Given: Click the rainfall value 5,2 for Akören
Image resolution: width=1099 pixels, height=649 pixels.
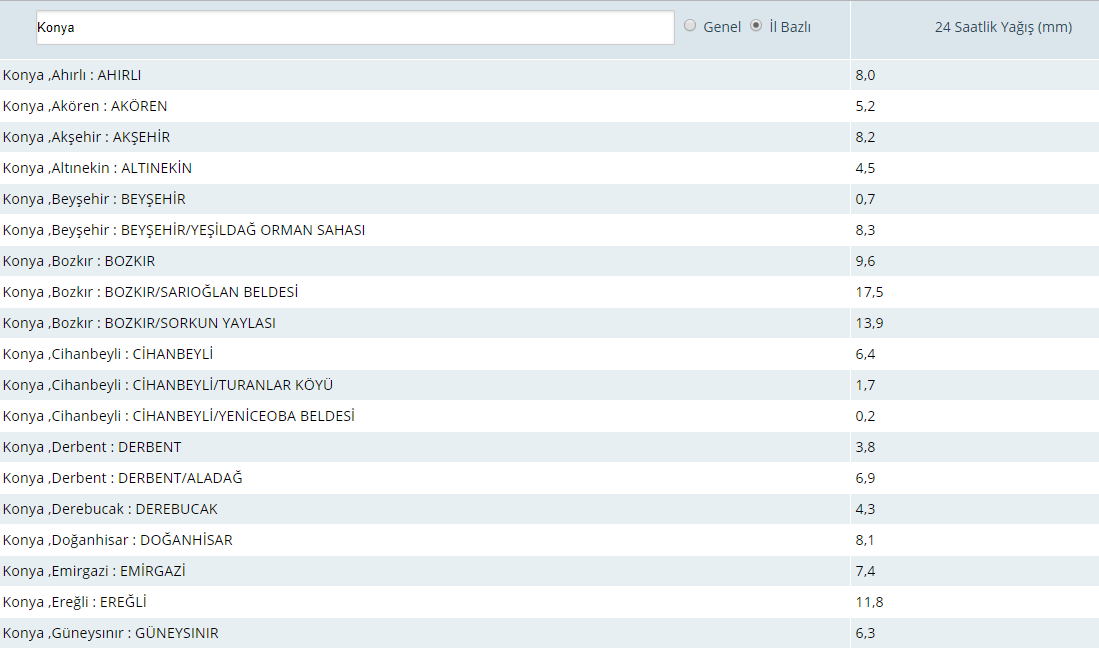Looking at the screenshot, I should (865, 106).
